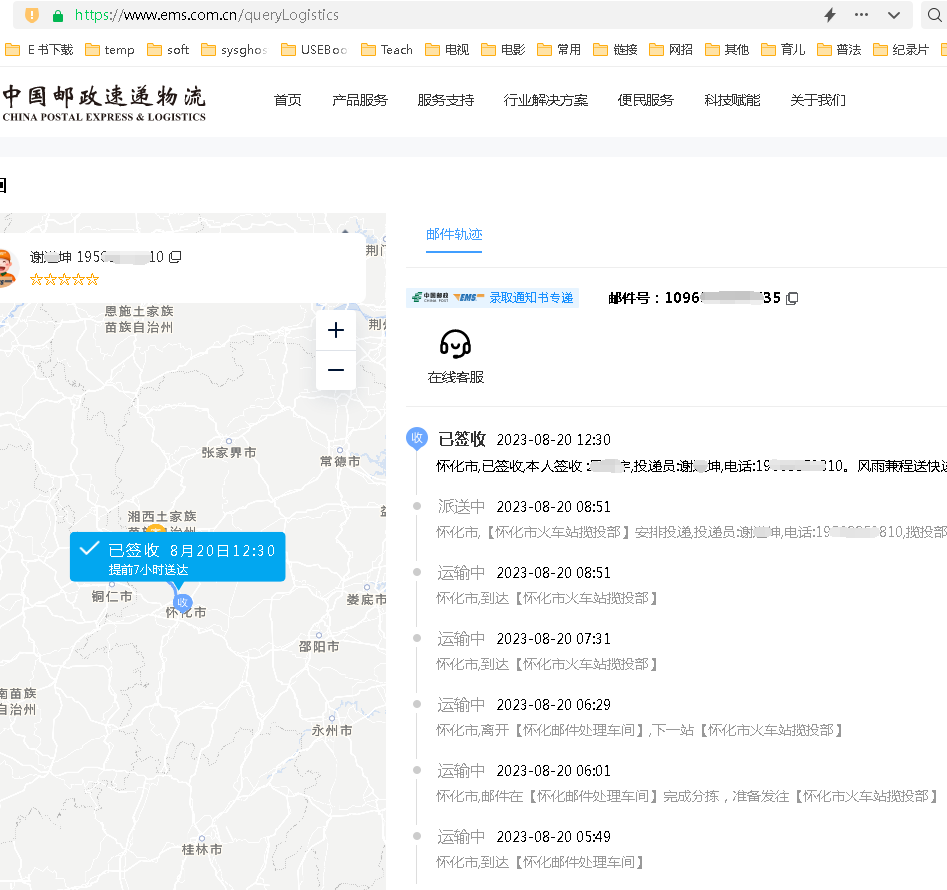Open the browser three-dot more menu
Image resolution: width=947 pixels, height=890 pixels.
861,15
